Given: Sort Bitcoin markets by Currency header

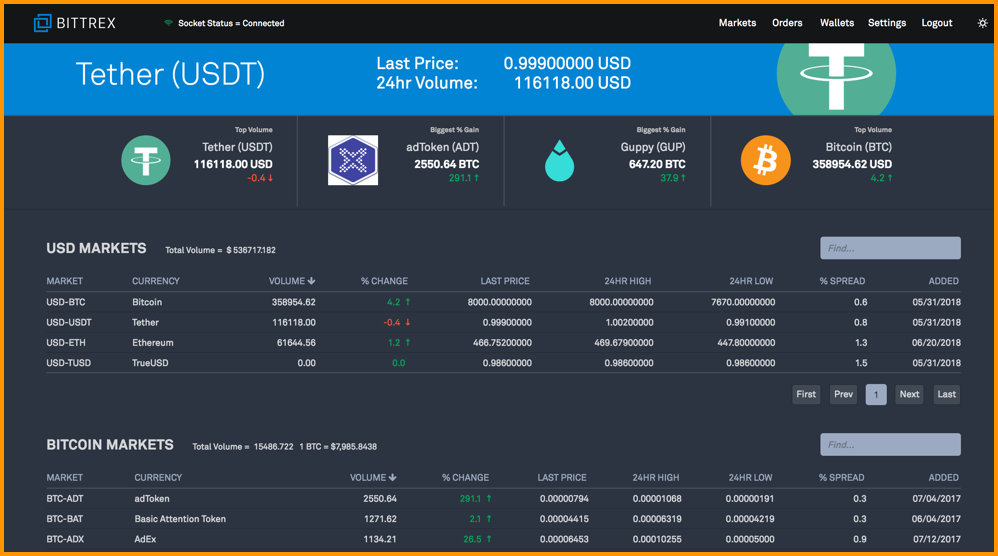Looking at the screenshot, I should [158, 477].
